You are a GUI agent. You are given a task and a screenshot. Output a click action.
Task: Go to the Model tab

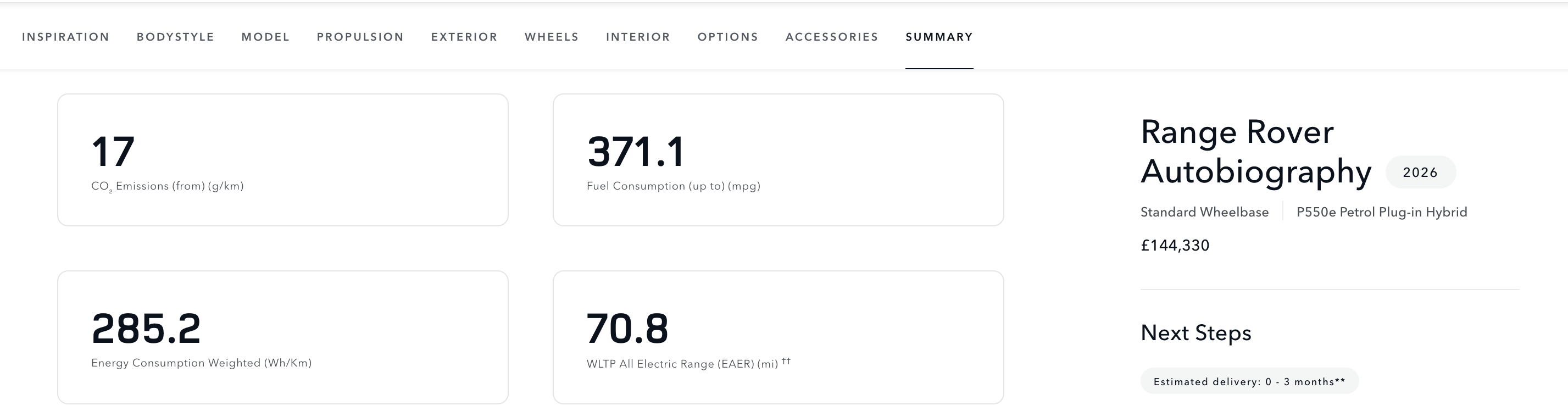(265, 37)
